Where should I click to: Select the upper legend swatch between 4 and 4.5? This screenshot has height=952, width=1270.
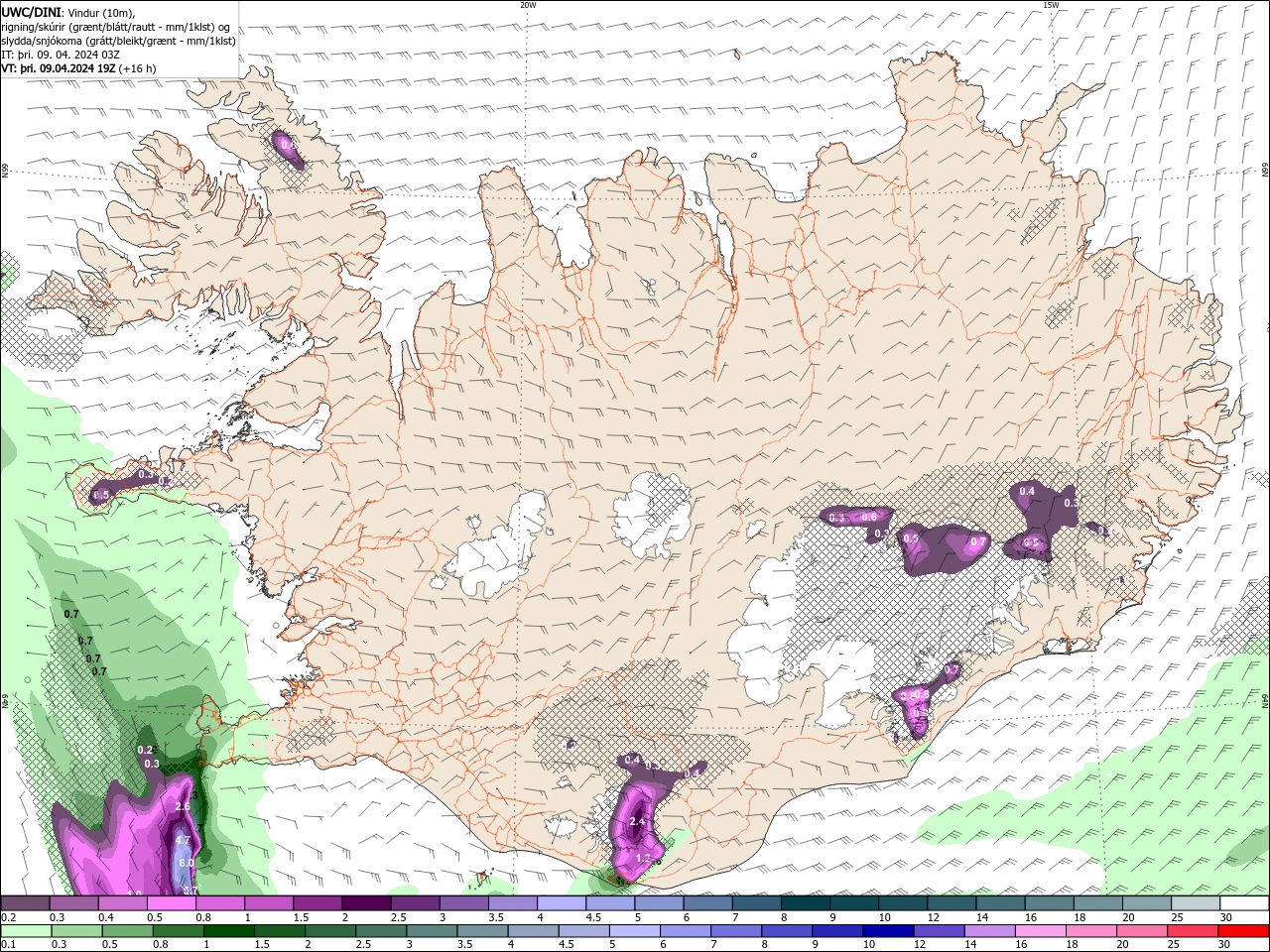click(562, 903)
